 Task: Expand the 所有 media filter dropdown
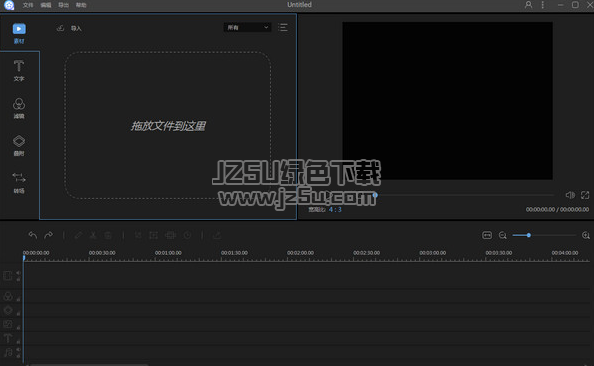click(247, 27)
